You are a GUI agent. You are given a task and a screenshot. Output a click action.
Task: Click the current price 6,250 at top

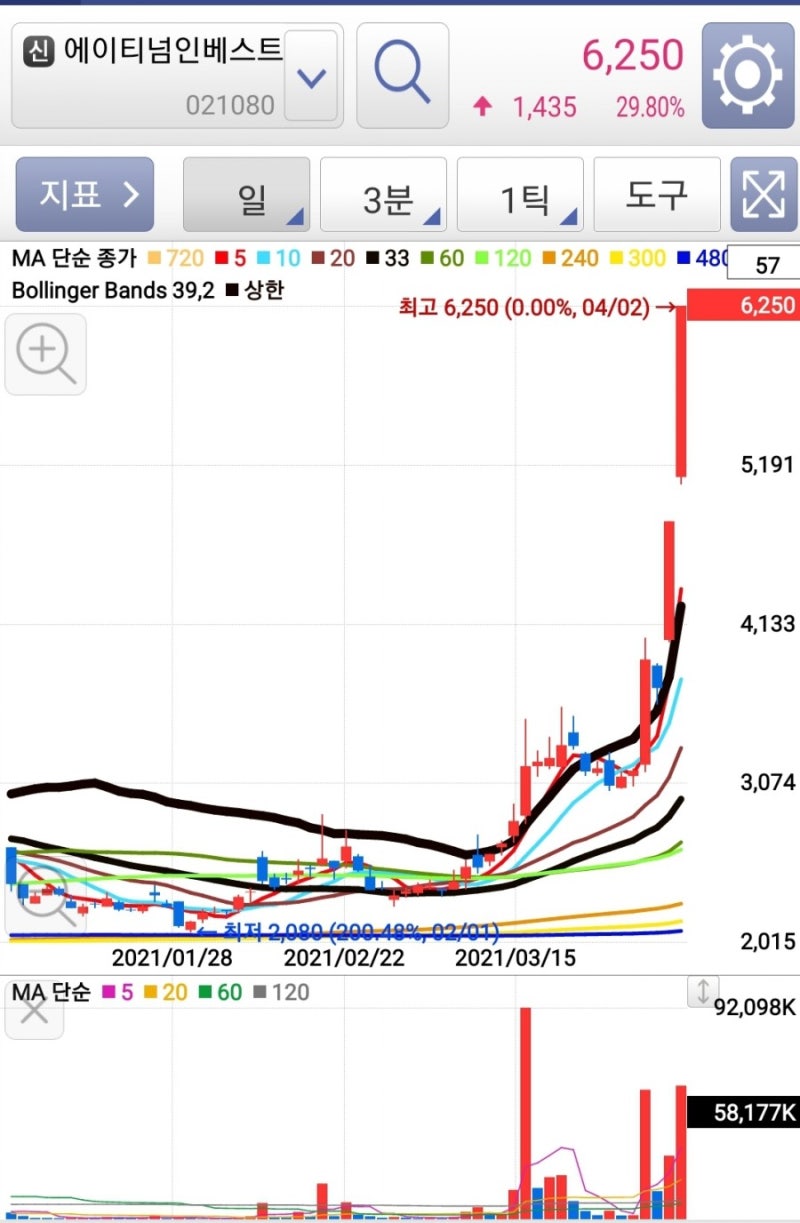coord(633,56)
